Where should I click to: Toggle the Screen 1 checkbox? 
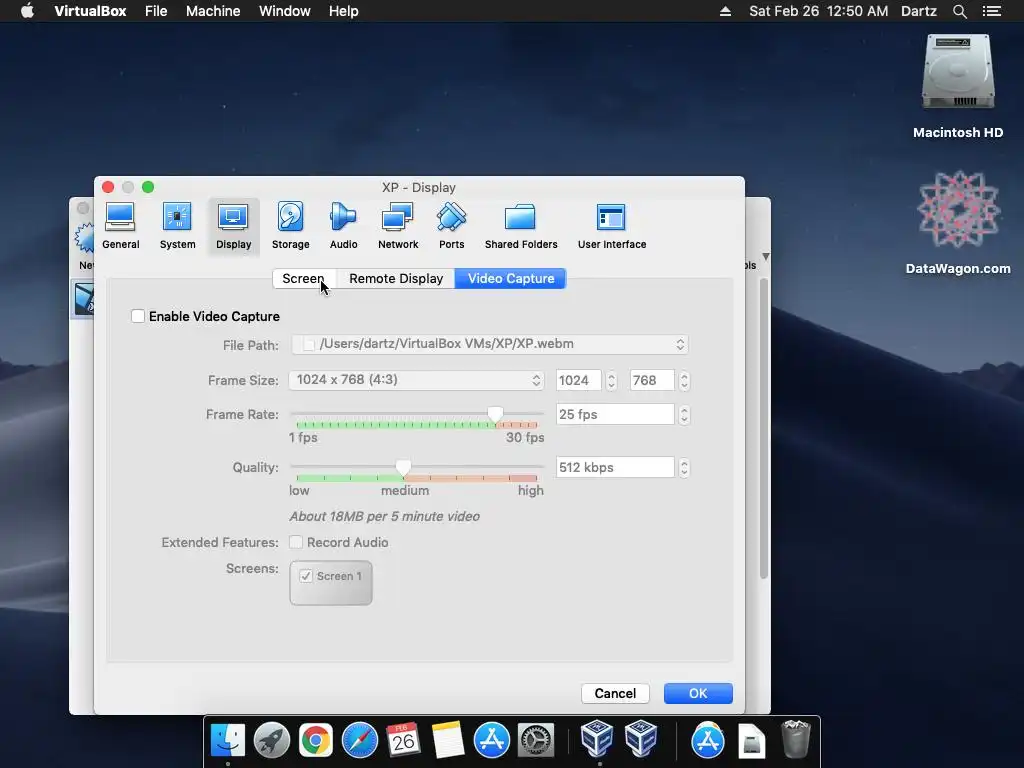(306, 576)
